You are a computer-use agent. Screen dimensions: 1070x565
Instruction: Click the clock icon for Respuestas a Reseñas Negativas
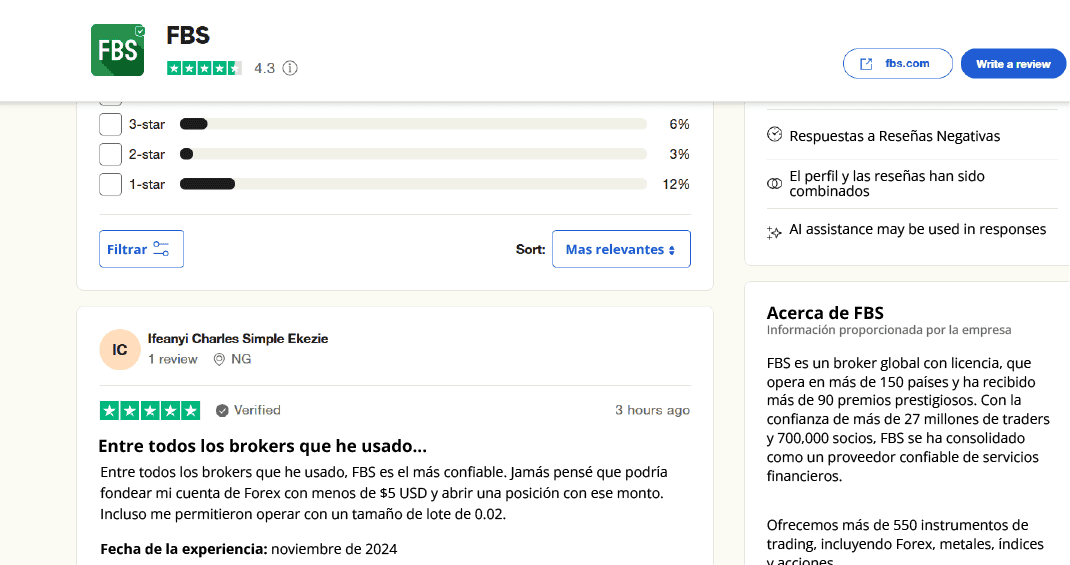coord(774,135)
